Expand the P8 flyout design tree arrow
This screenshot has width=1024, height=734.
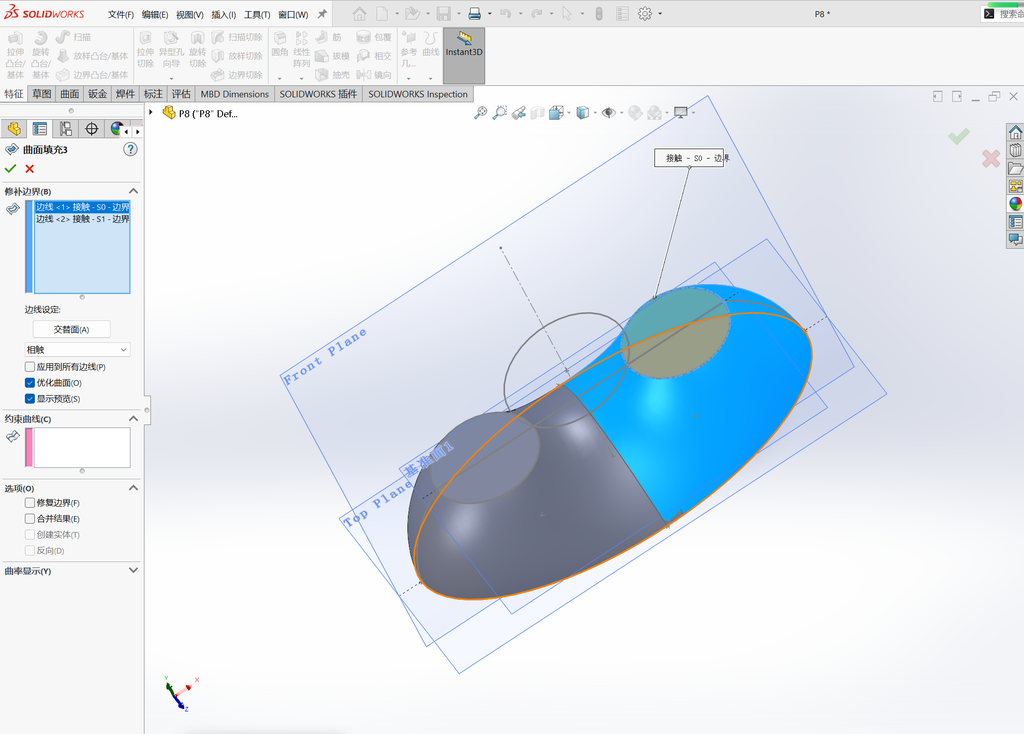point(151,112)
